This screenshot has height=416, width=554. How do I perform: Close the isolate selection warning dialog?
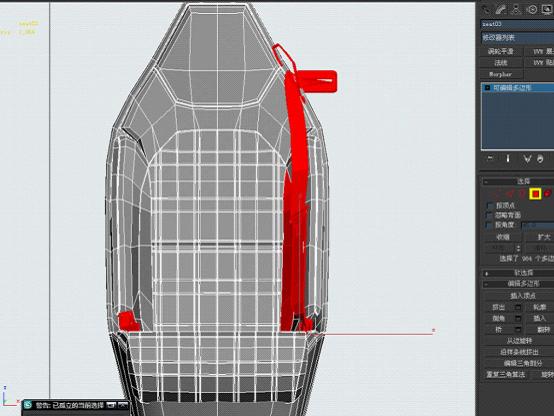coord(122,405)
